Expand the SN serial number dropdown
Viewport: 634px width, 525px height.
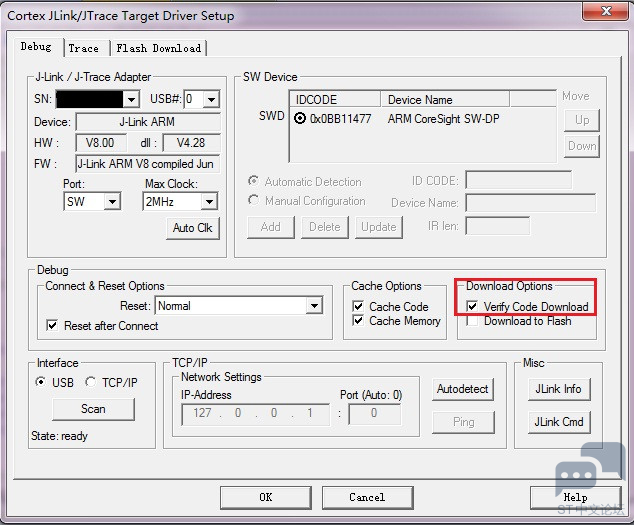pos(131,100)
